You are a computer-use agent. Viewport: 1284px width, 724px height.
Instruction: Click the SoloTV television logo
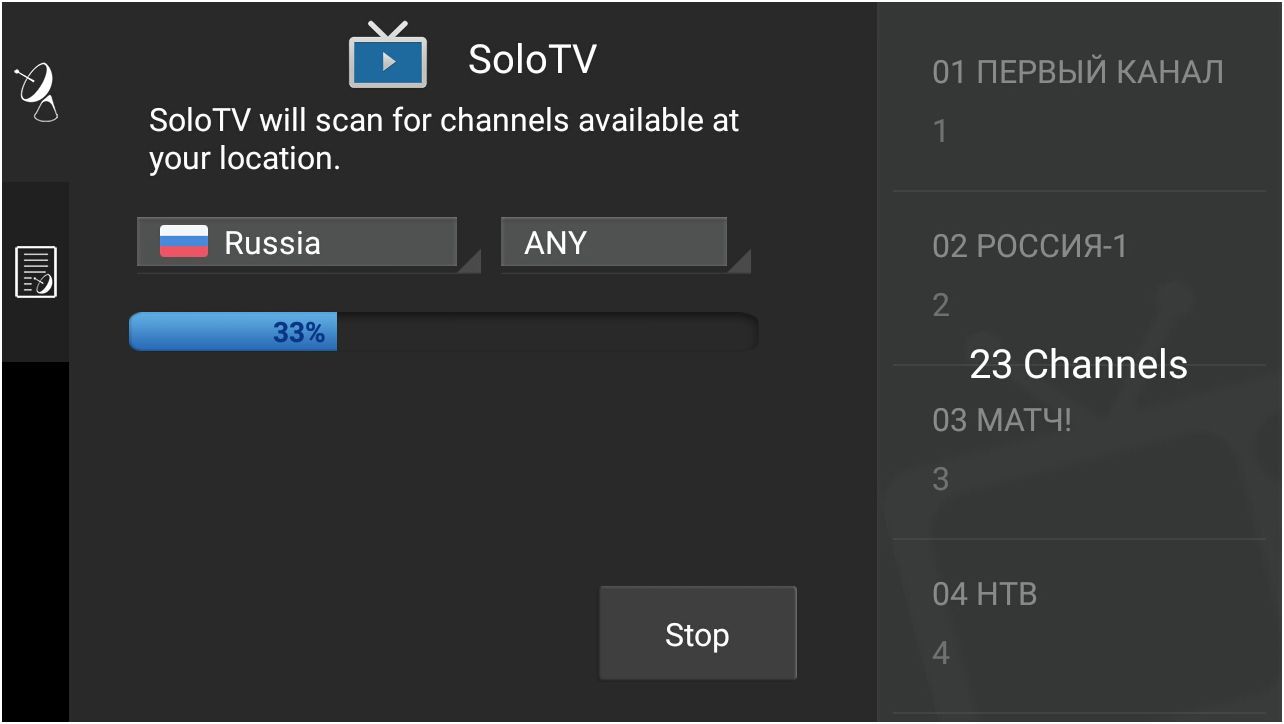click(389, 57)
